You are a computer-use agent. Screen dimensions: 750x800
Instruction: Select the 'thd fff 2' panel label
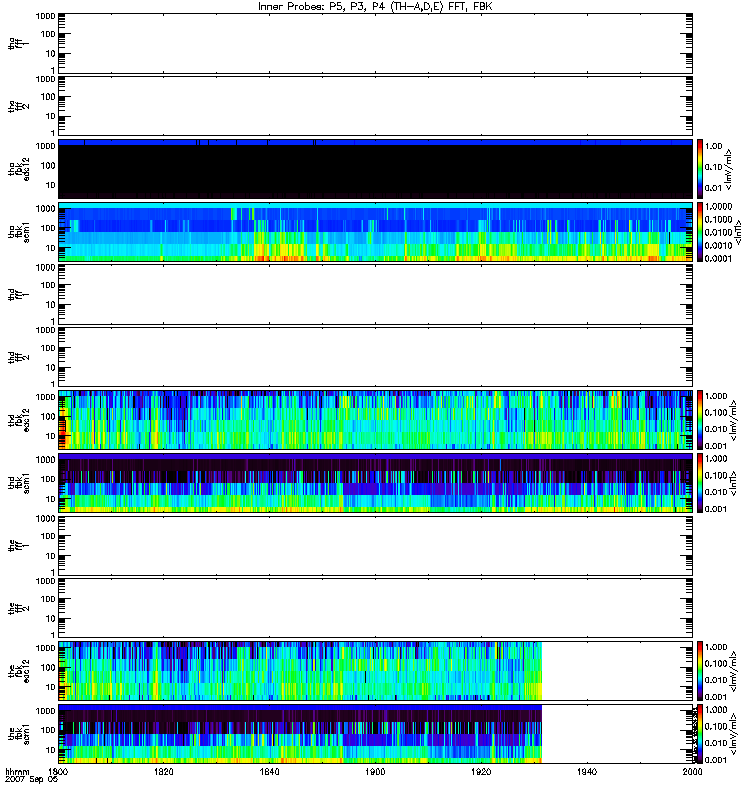coord(18,357)
